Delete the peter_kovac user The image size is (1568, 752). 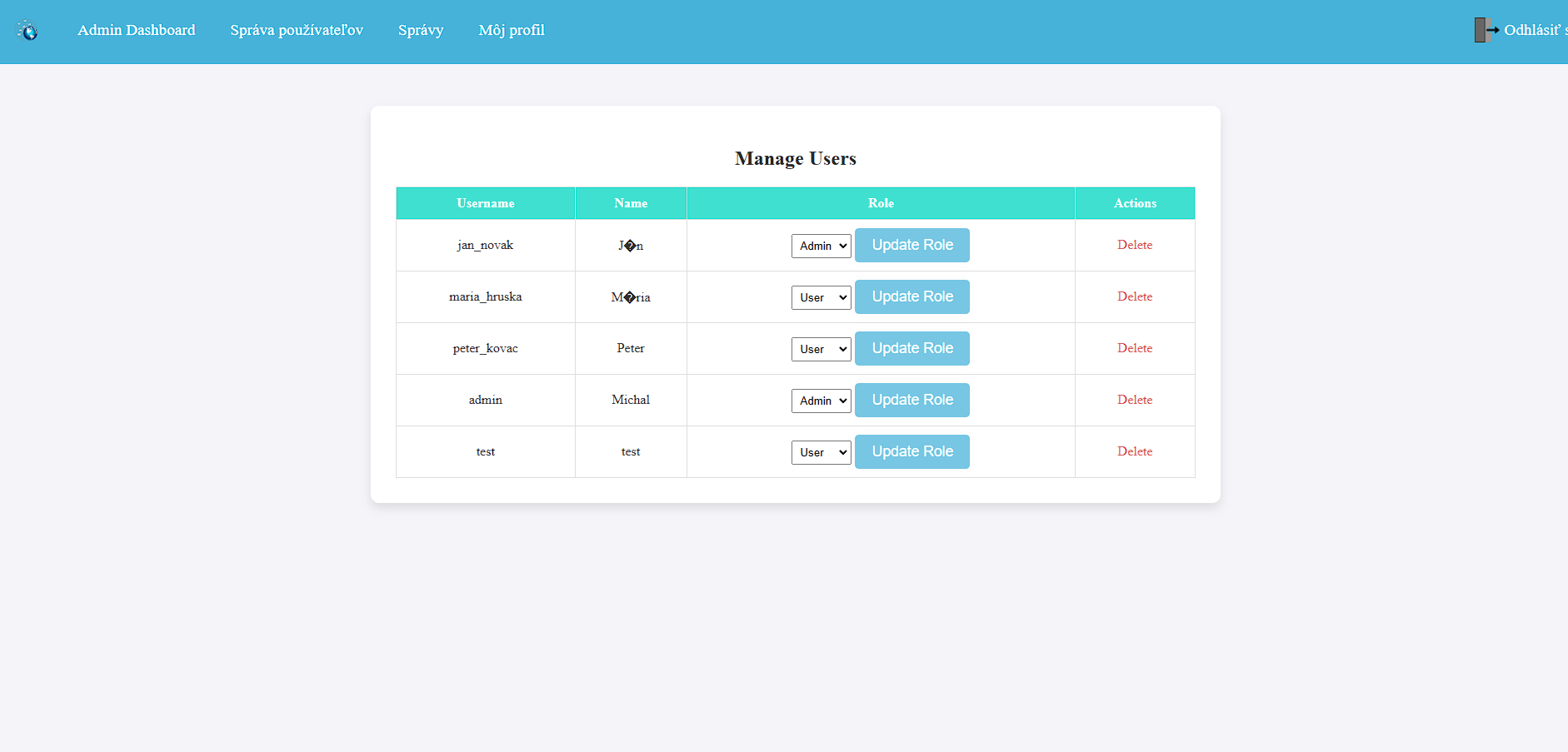coord(1135,348)
